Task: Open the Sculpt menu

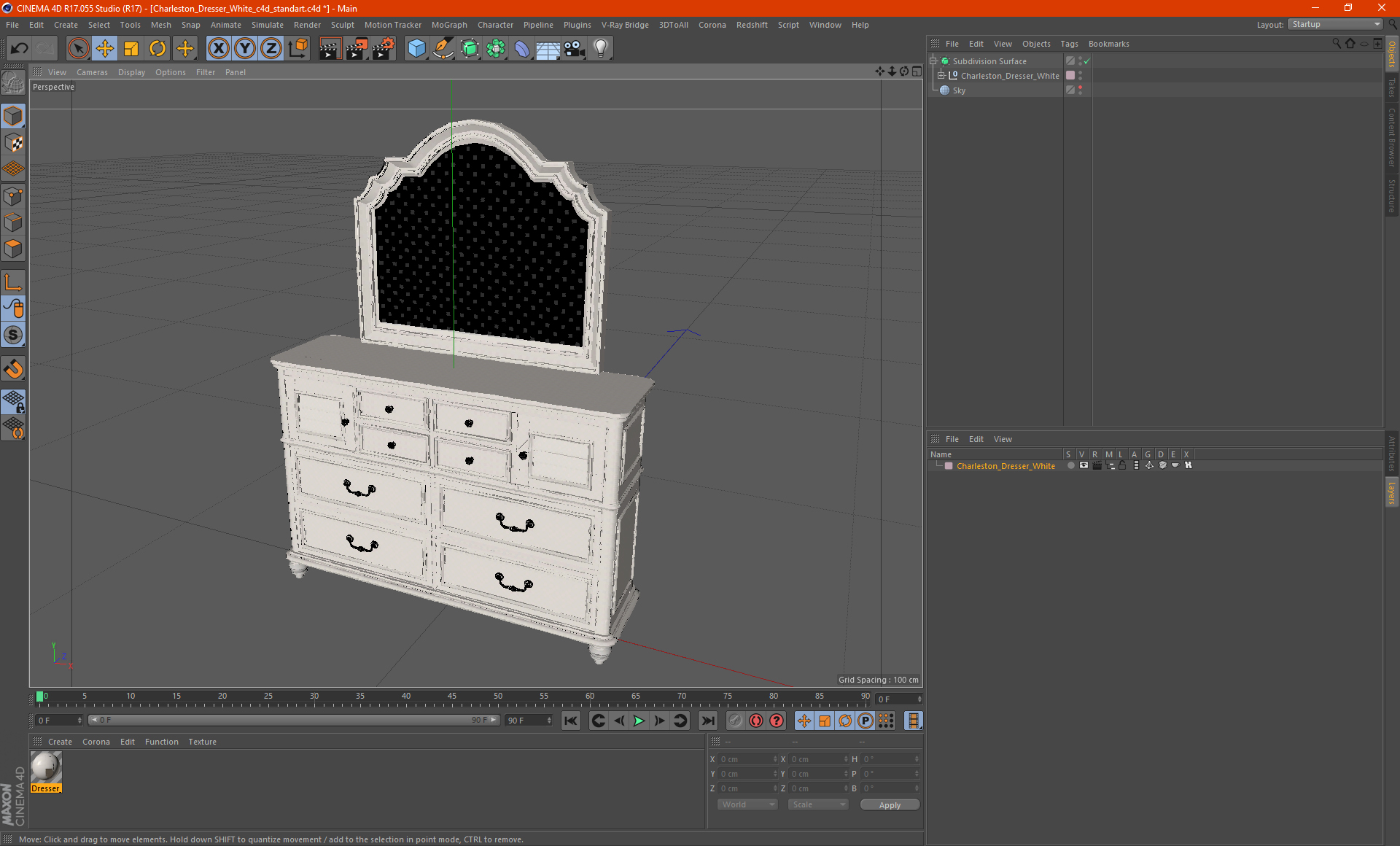Action: point(342,25)
